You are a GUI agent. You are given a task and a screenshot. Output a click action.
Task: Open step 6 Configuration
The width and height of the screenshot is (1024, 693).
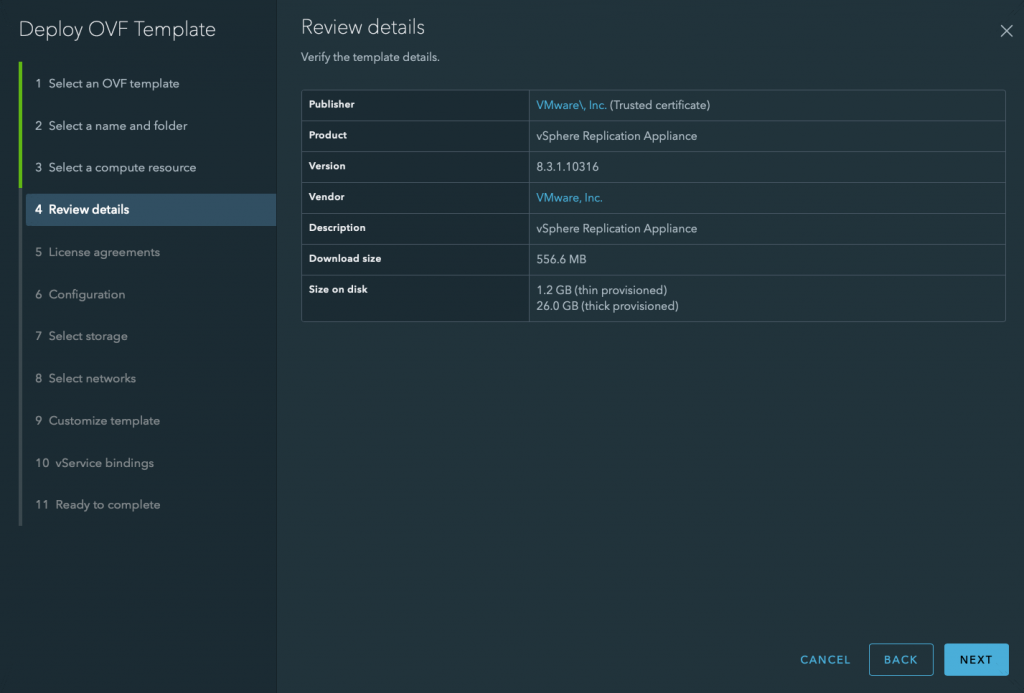[80, 294]
